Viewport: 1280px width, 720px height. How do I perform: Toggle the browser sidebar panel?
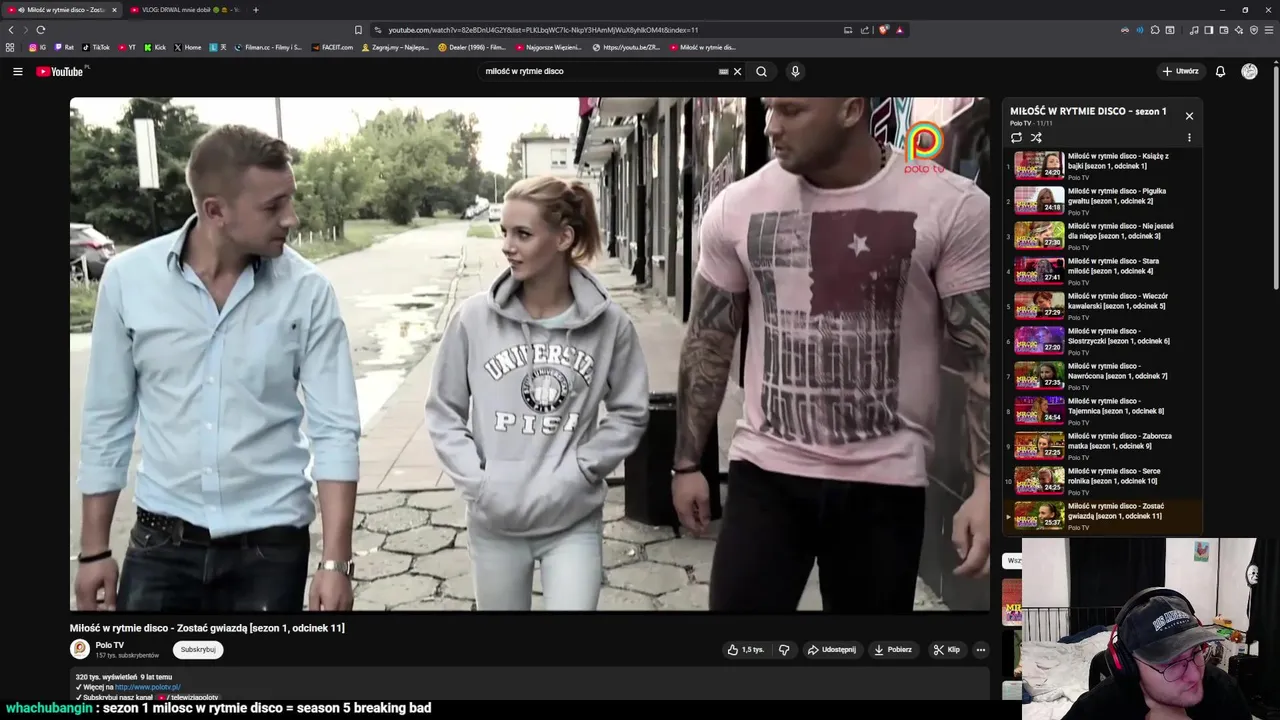[1209, 30]
